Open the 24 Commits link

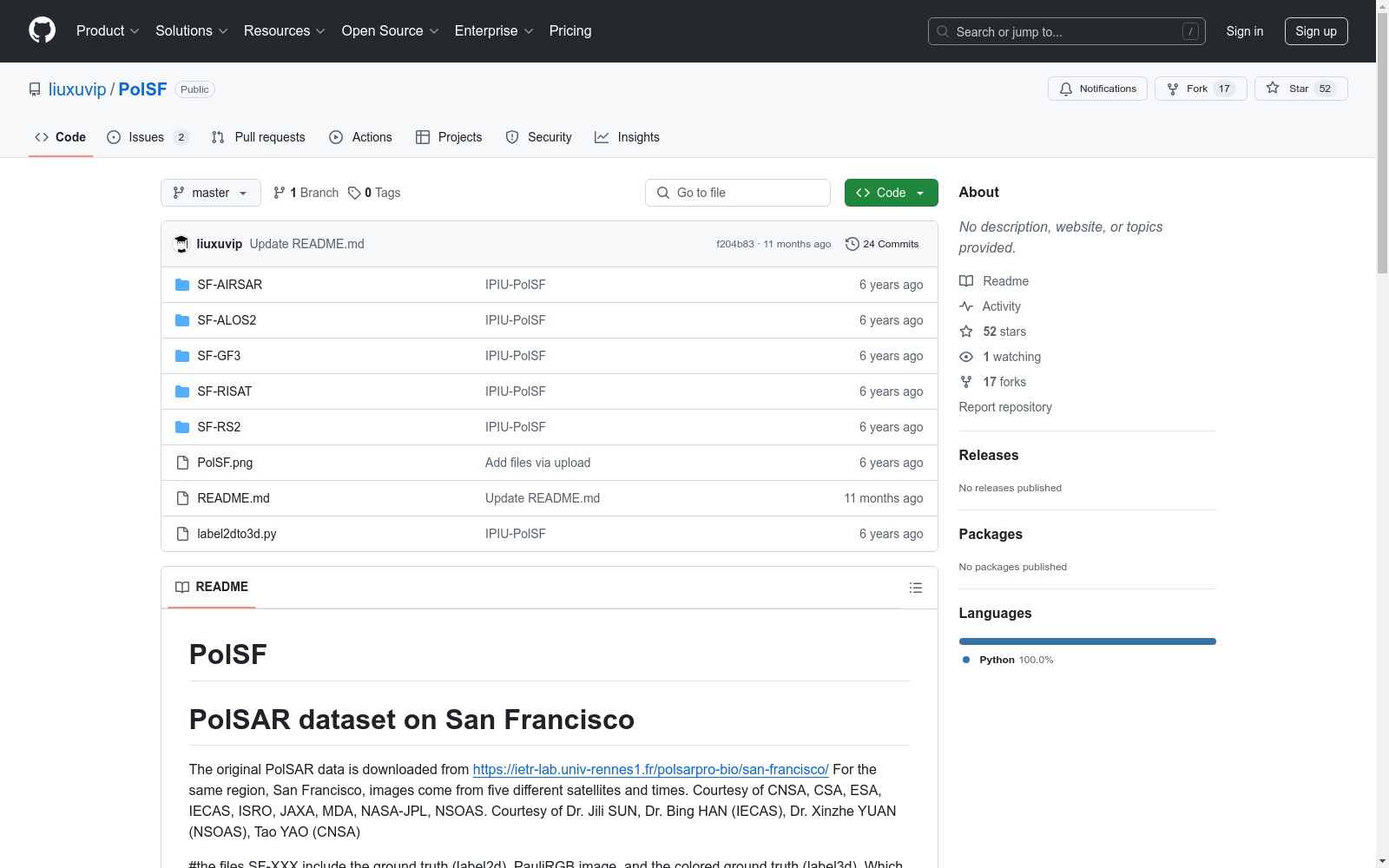coord(882,244)
